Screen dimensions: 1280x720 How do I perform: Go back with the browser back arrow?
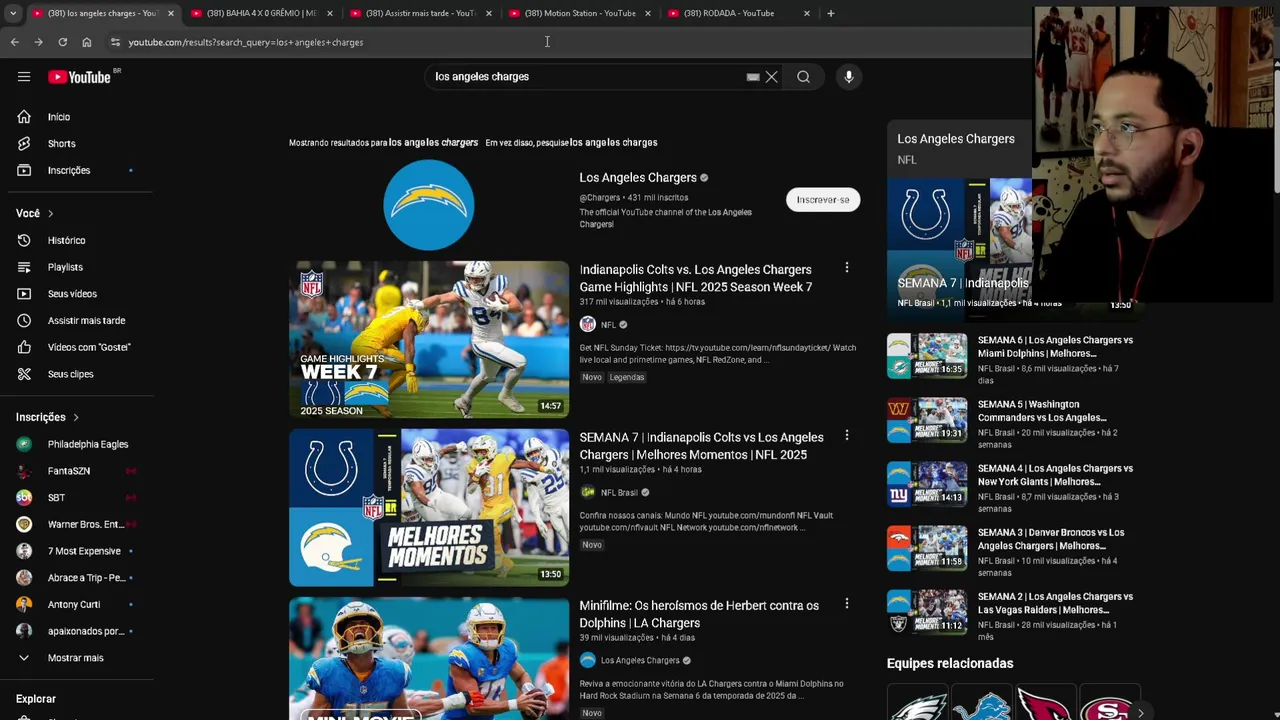click(x=14, y=42)
